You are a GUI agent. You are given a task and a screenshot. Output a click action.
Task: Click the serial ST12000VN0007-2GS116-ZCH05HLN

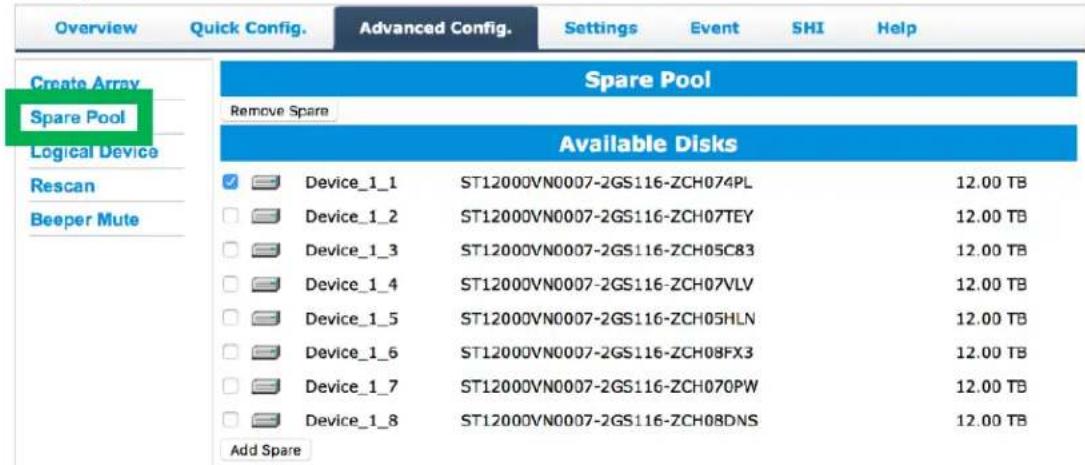608,318
